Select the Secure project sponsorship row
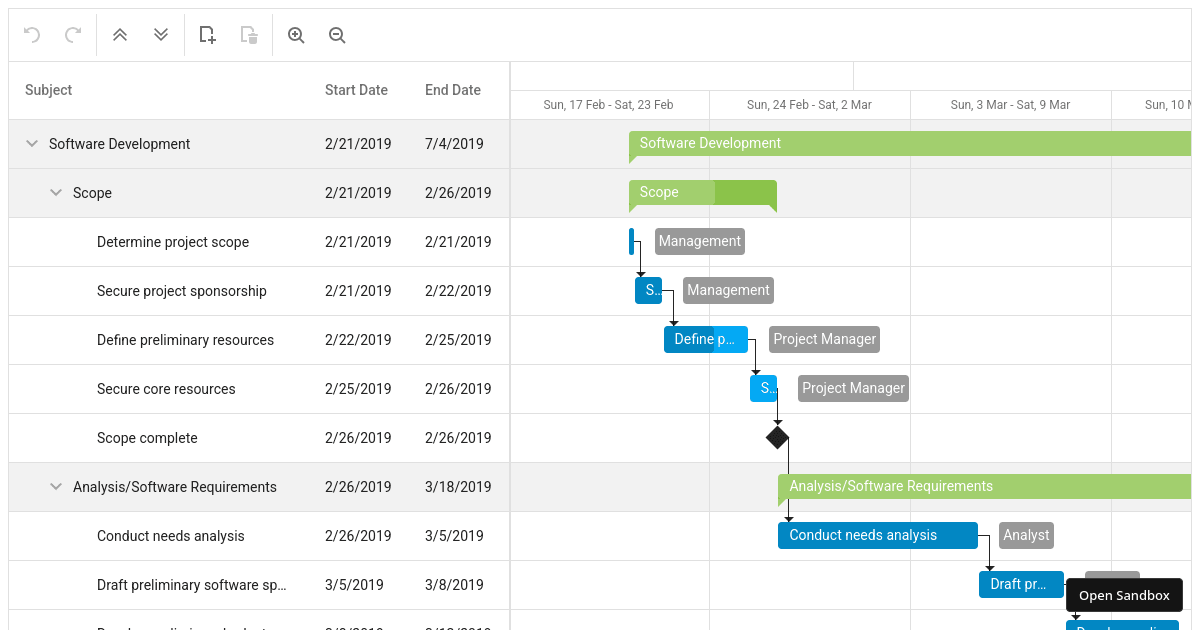The width and height of the screenshot is (1200, 630). [259, 291]
